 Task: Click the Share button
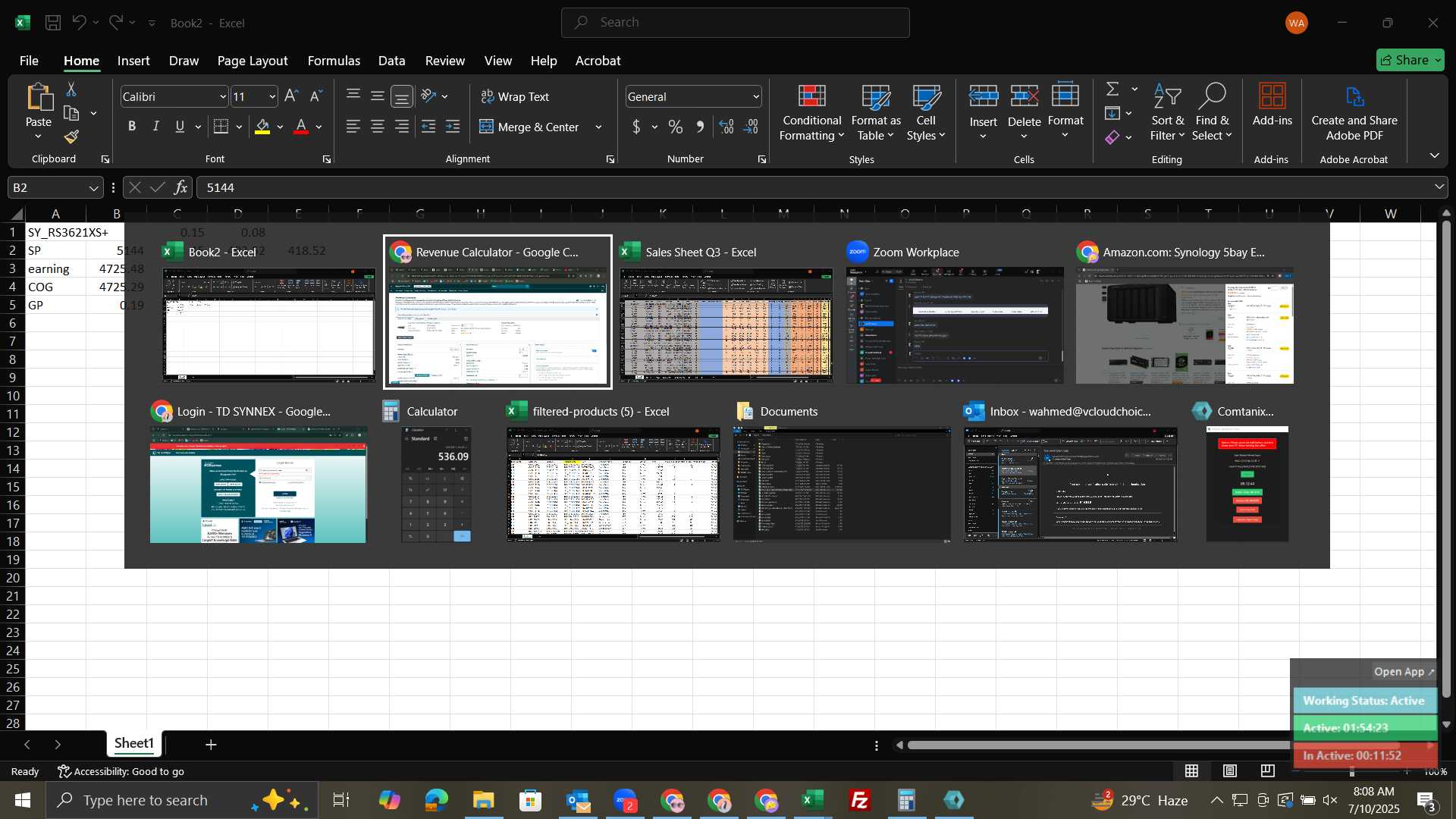pyautogui.click(x=1410, y=60)
